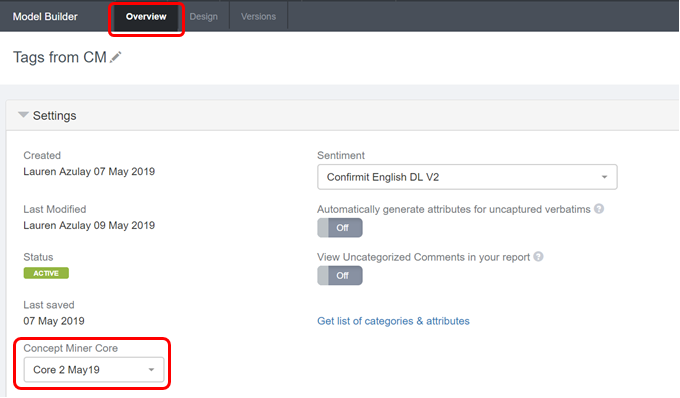
Task: Click the Concept Miner Core label
Action: coord(71,348)
